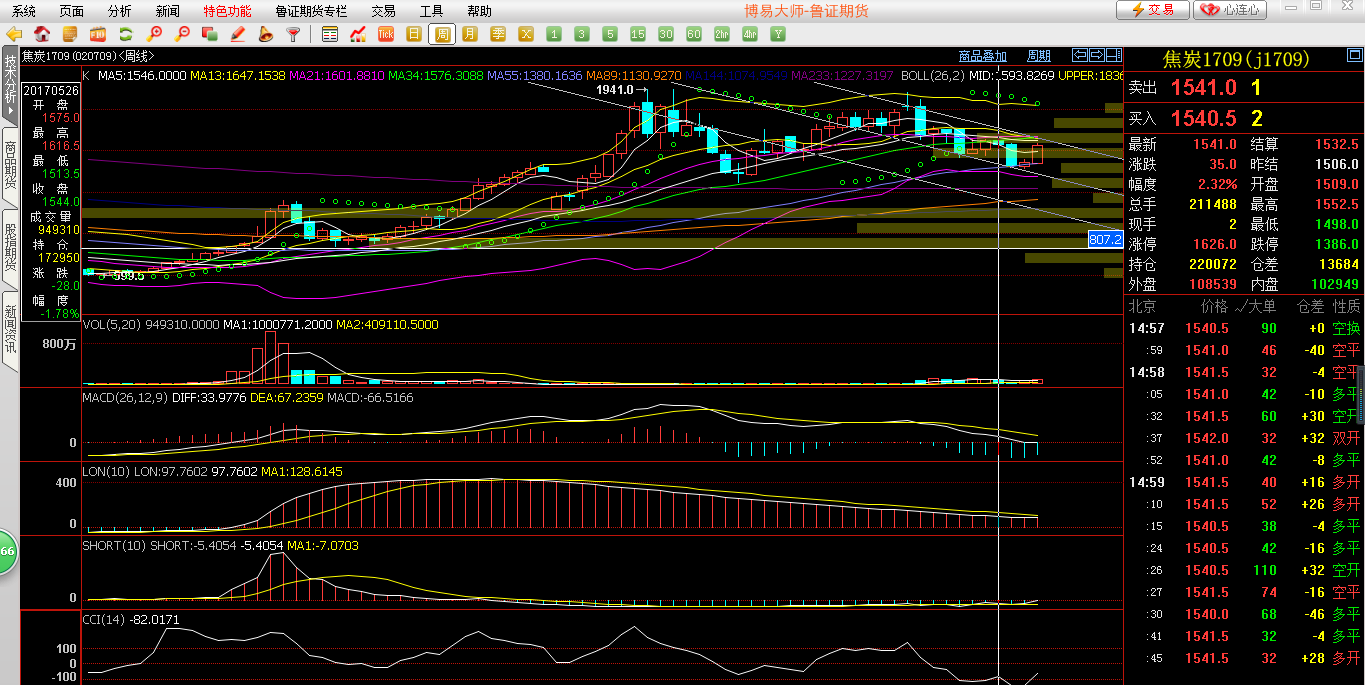Click the alert horn icon

pyautogui.click(x=266, y=34)
